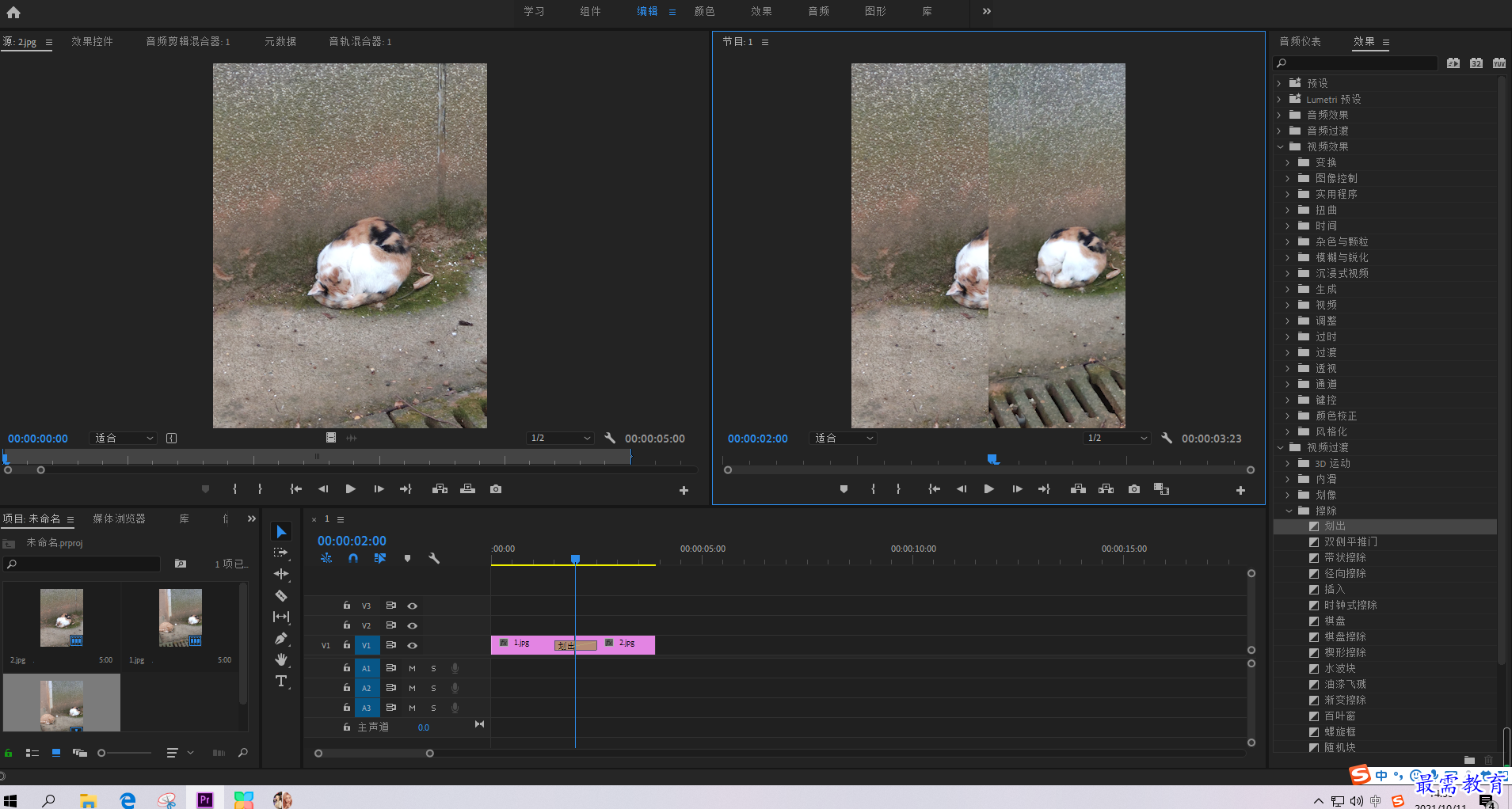Click Overwrite button in Source monitor
Image resolution: width=1512 pixels, height=809 pixels.
tap(468, 489)
